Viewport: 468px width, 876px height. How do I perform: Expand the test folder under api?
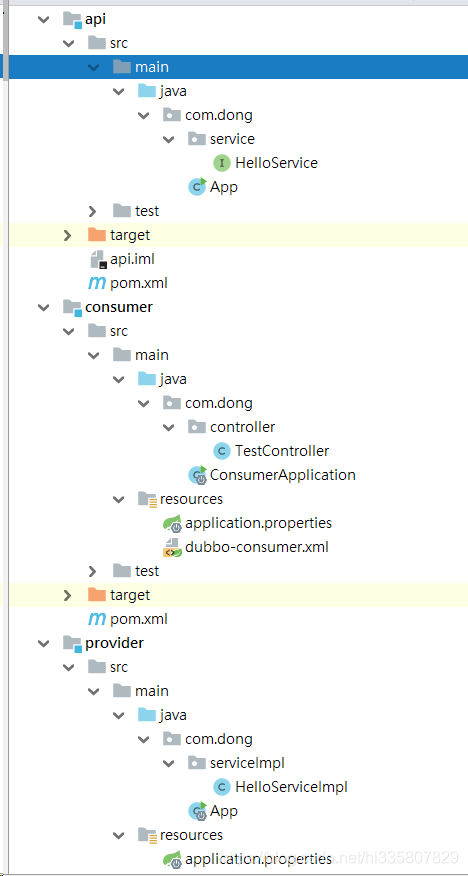(93, 211)
